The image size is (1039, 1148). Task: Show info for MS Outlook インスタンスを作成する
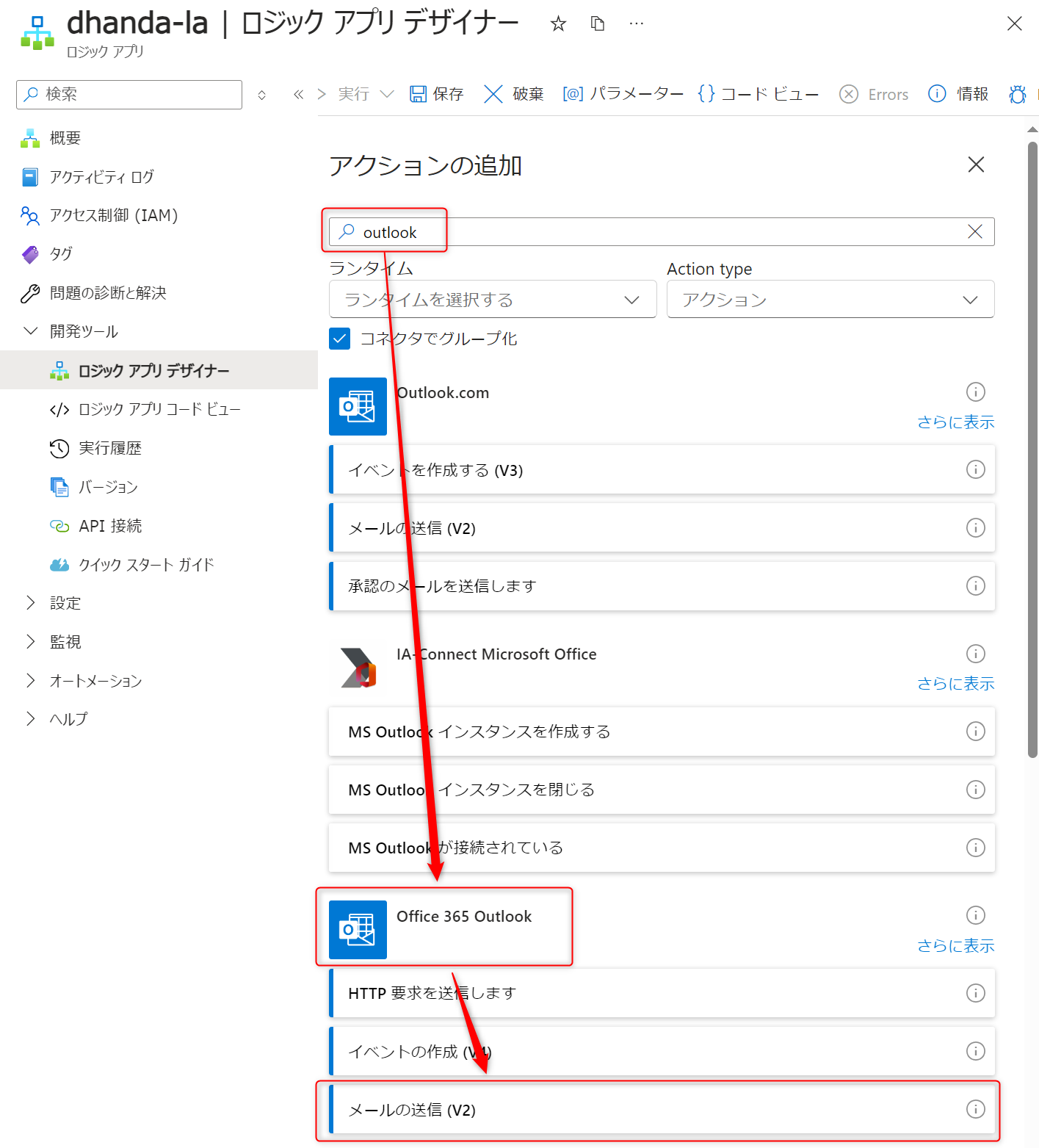pos(975,731)
